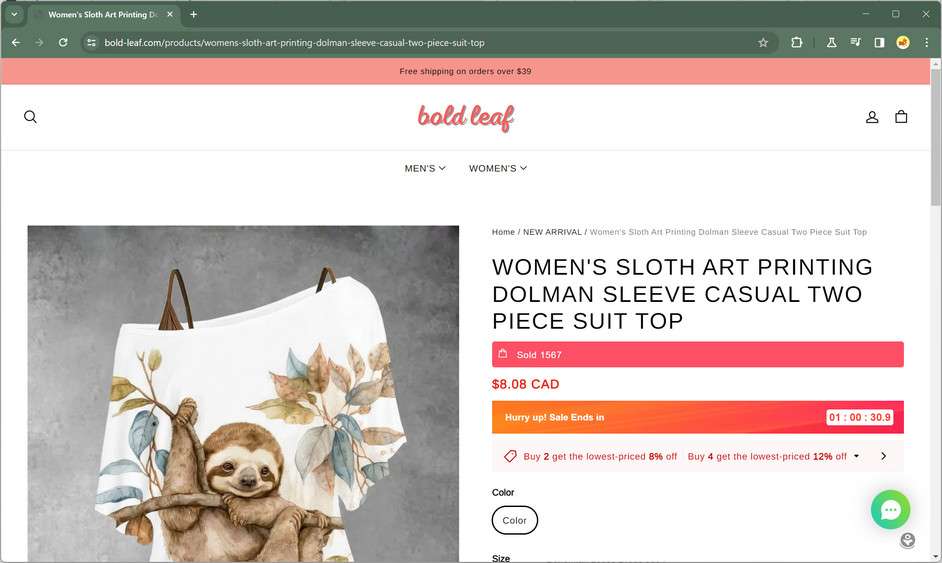Show next promotion with right chevron
942x563 pixels.
coord(883,456)
